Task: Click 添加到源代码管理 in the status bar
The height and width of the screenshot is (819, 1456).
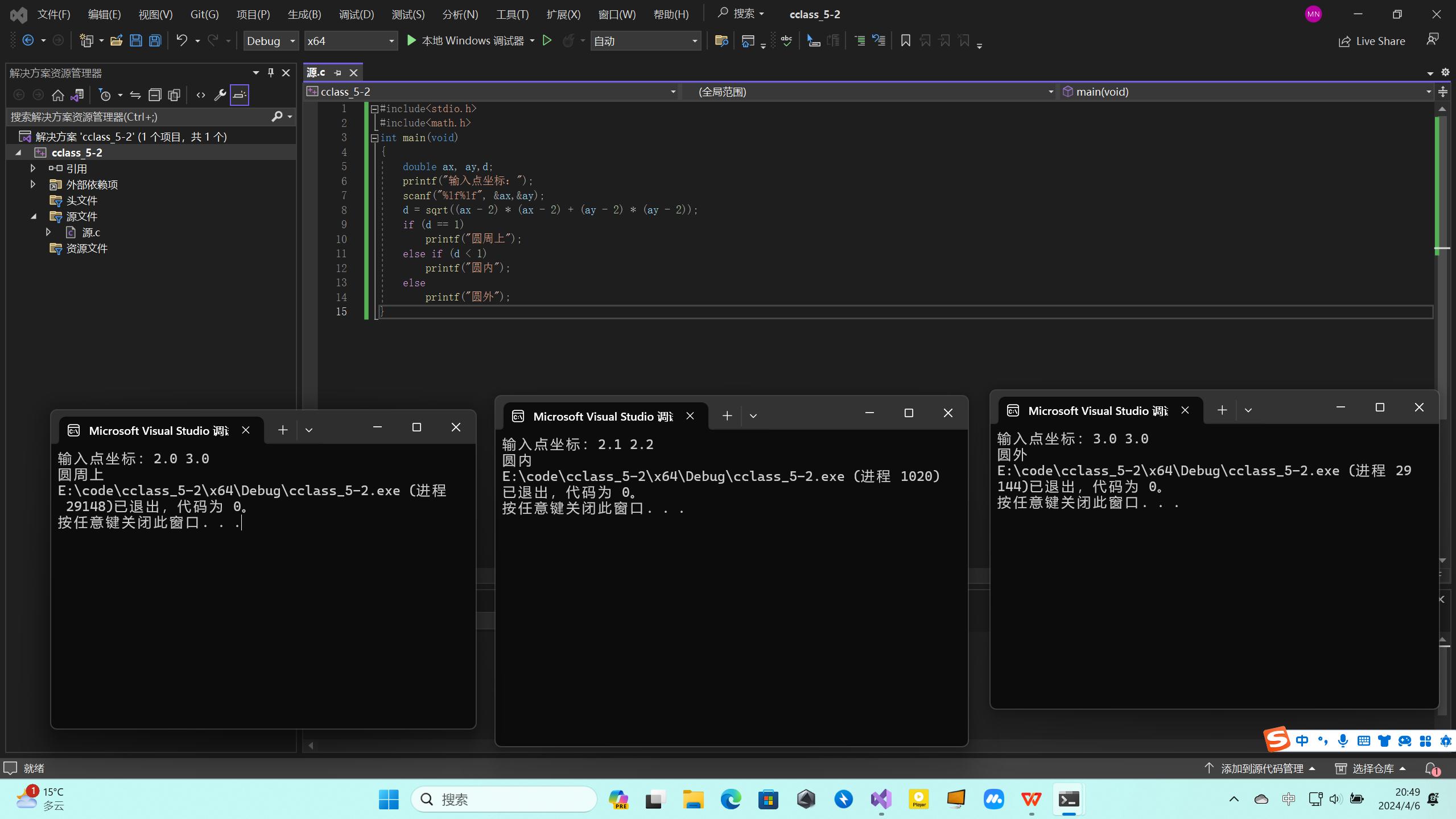Action: pyautogui.click(x=1259, y=769)
